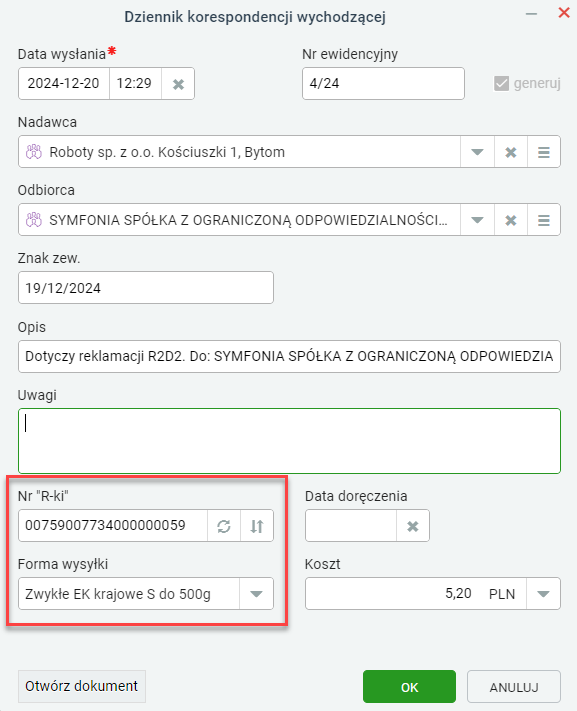This screenshot has height=711, width=577.
Task: Confirm with the green OK button
Action: click(409, 687)
